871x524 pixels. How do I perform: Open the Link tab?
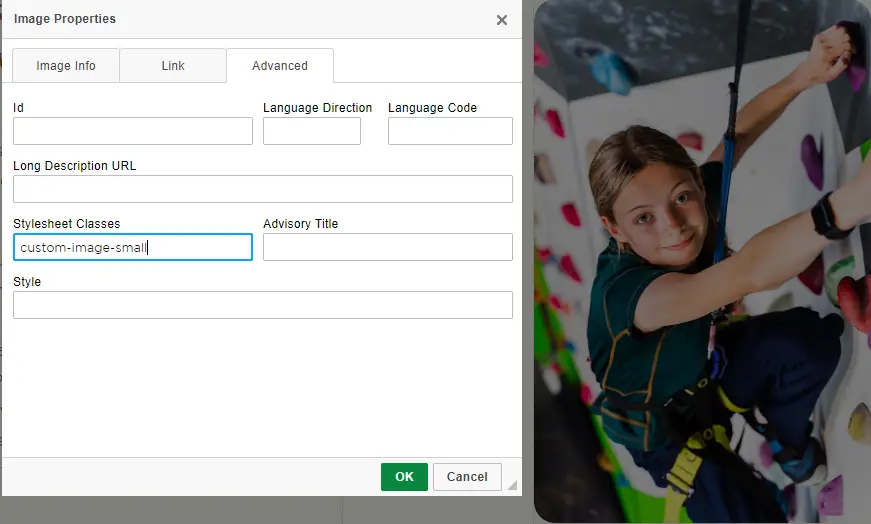(x=173, y=66)
